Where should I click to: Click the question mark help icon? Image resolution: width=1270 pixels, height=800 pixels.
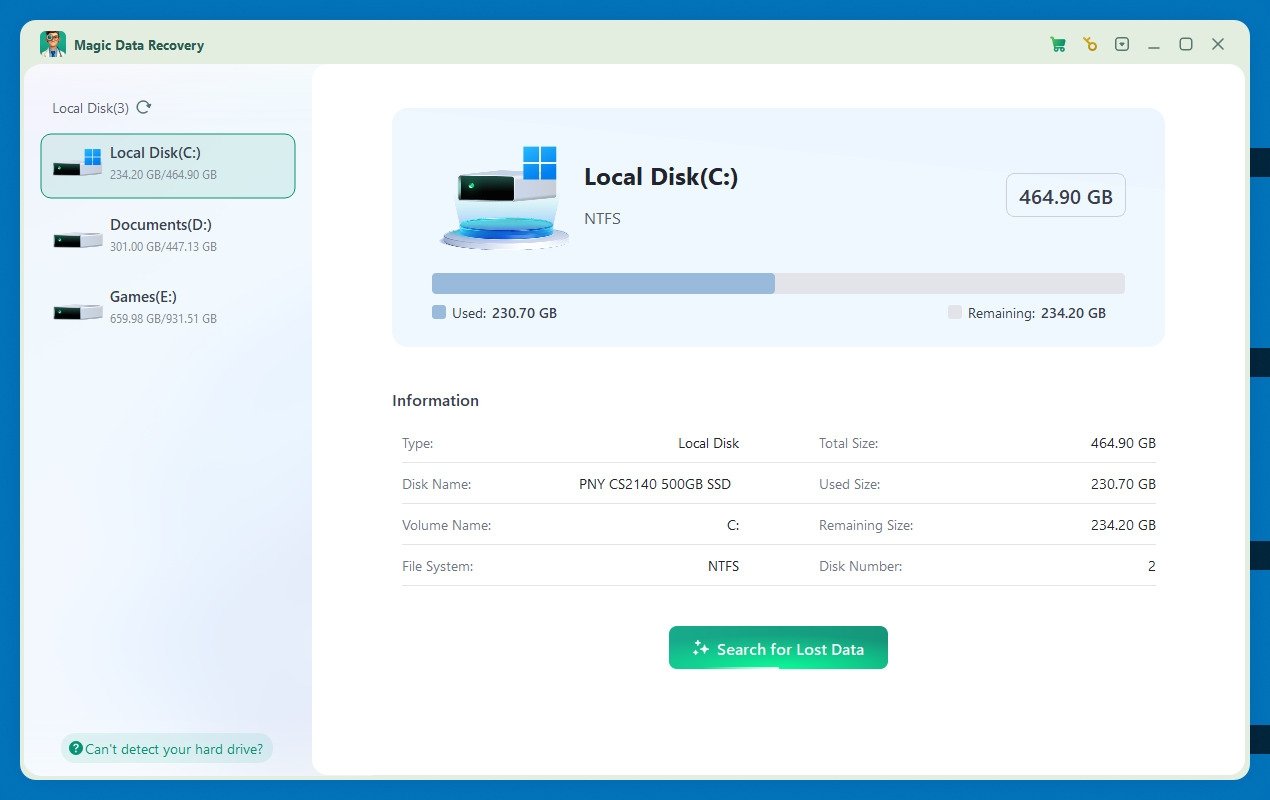(77, 748)
